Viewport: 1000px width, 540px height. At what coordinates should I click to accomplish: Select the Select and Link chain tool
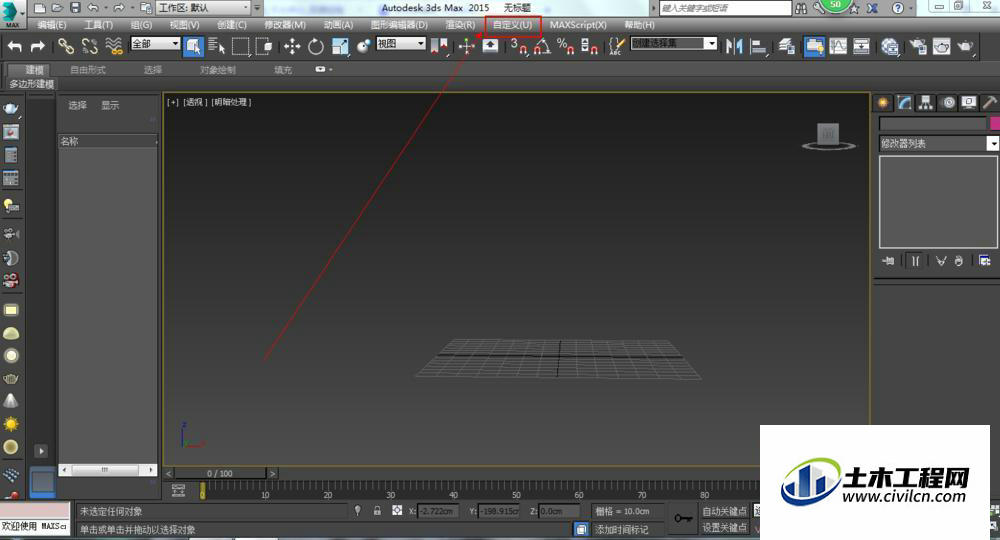pyautogui.click(x=66, y=46)
